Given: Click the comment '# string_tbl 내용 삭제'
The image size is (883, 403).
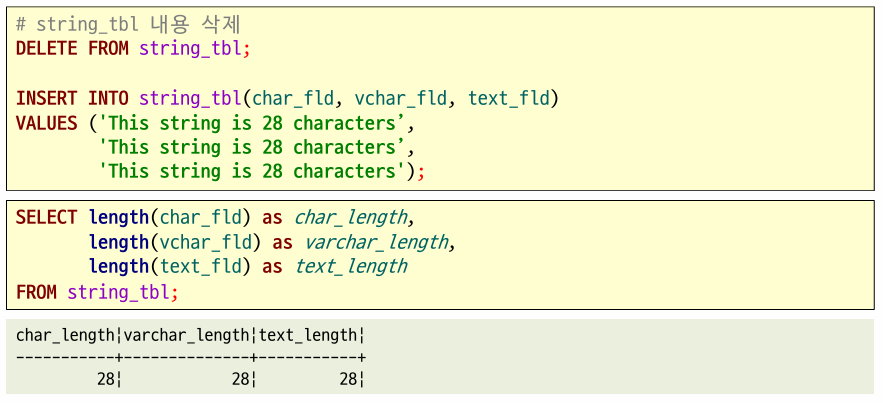Looking at the screenshot, I should (128, 25).
